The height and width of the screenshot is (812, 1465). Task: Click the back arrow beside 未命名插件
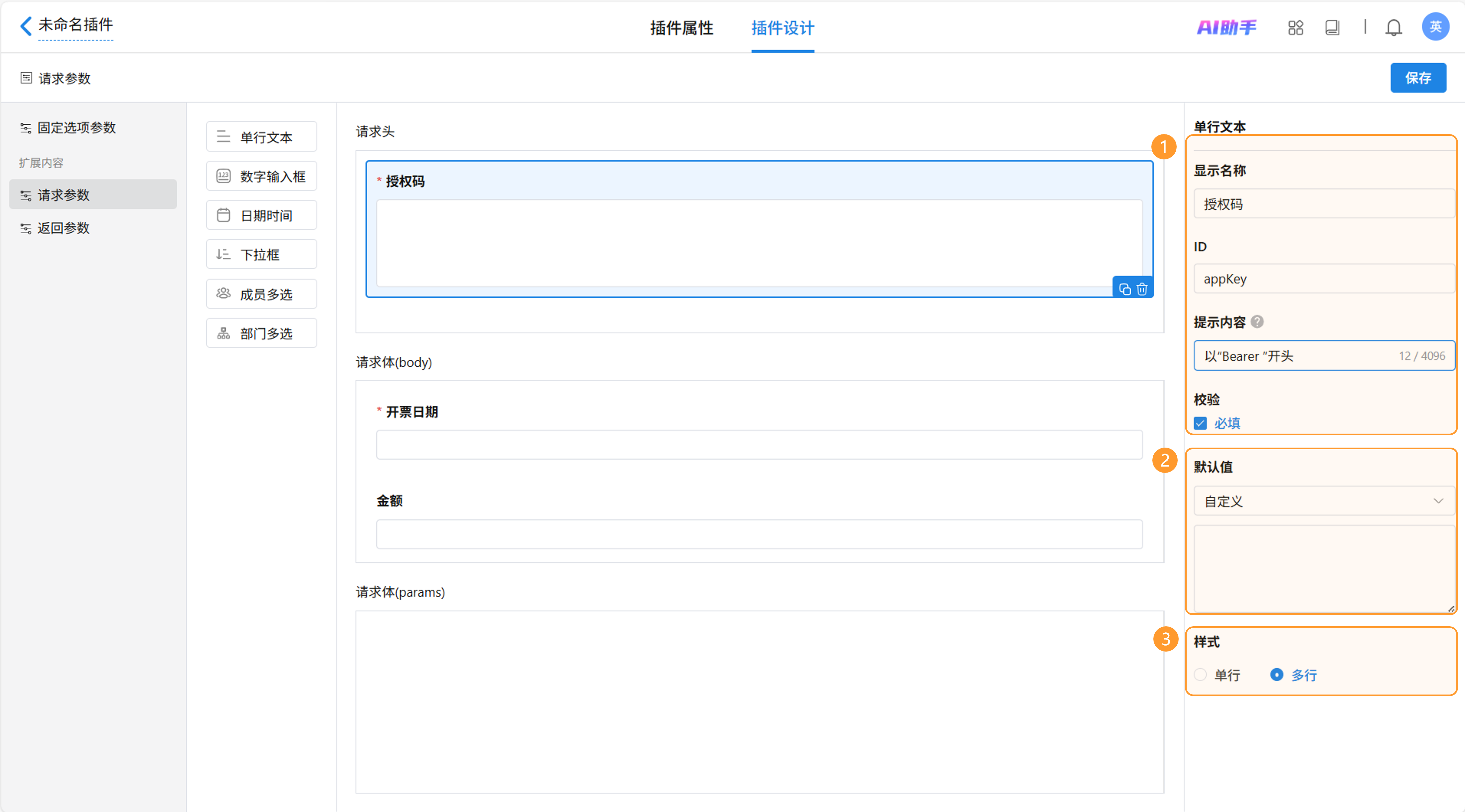(x=26, y=26)
